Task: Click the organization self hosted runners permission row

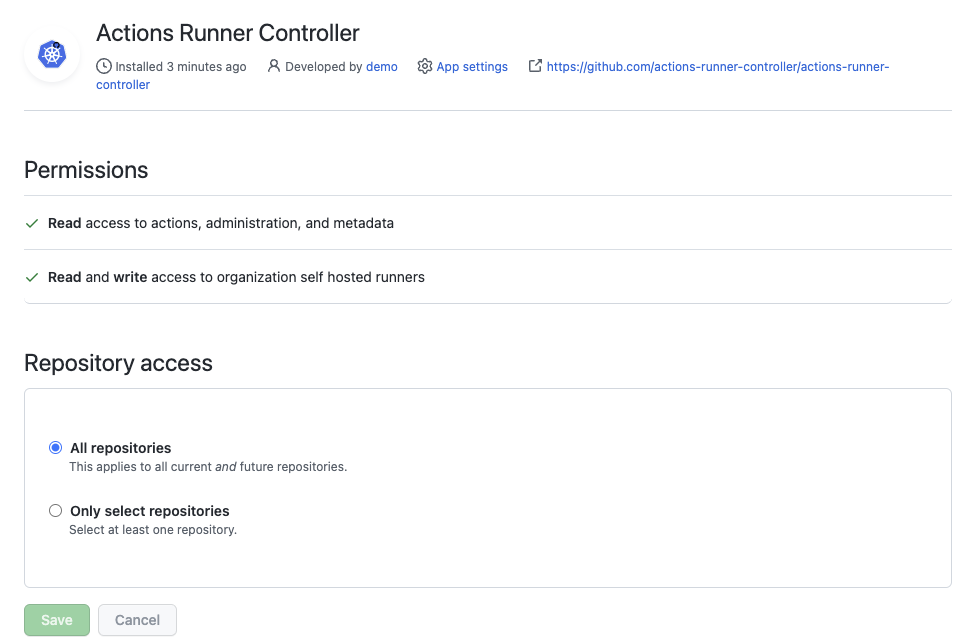Action: click(x=487, y=277)
